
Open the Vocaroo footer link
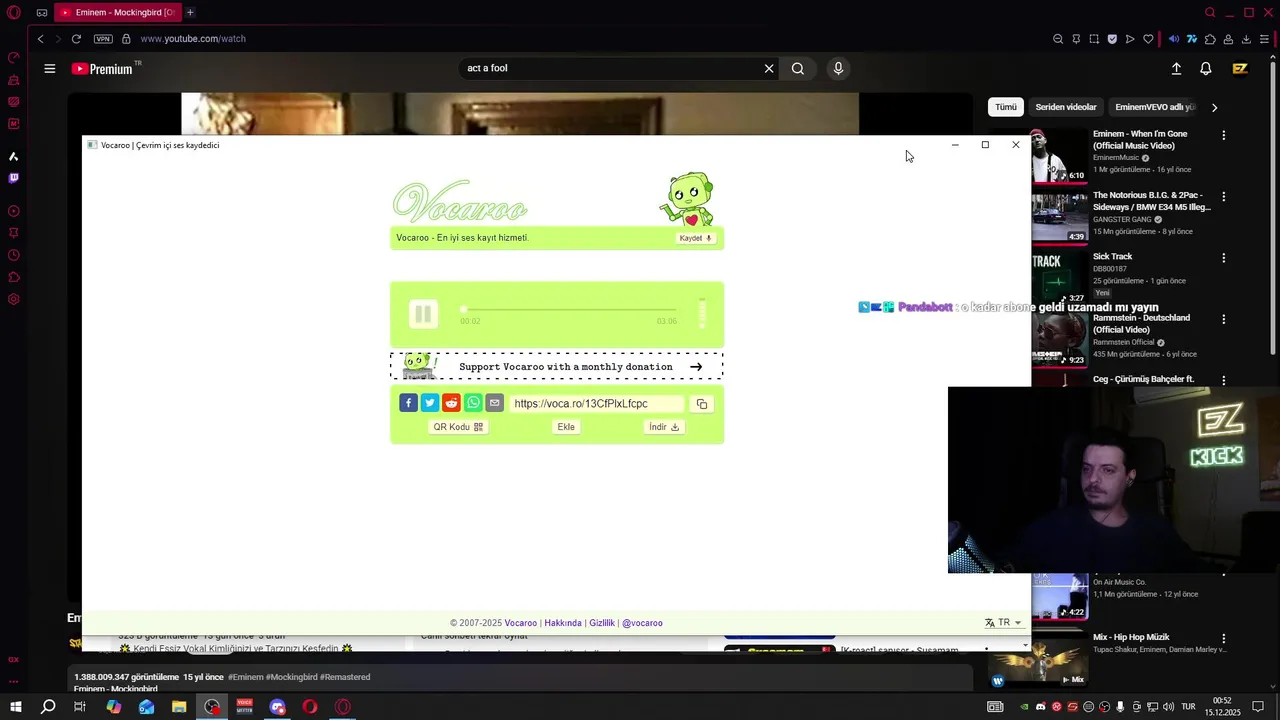(x=520, y=623)
